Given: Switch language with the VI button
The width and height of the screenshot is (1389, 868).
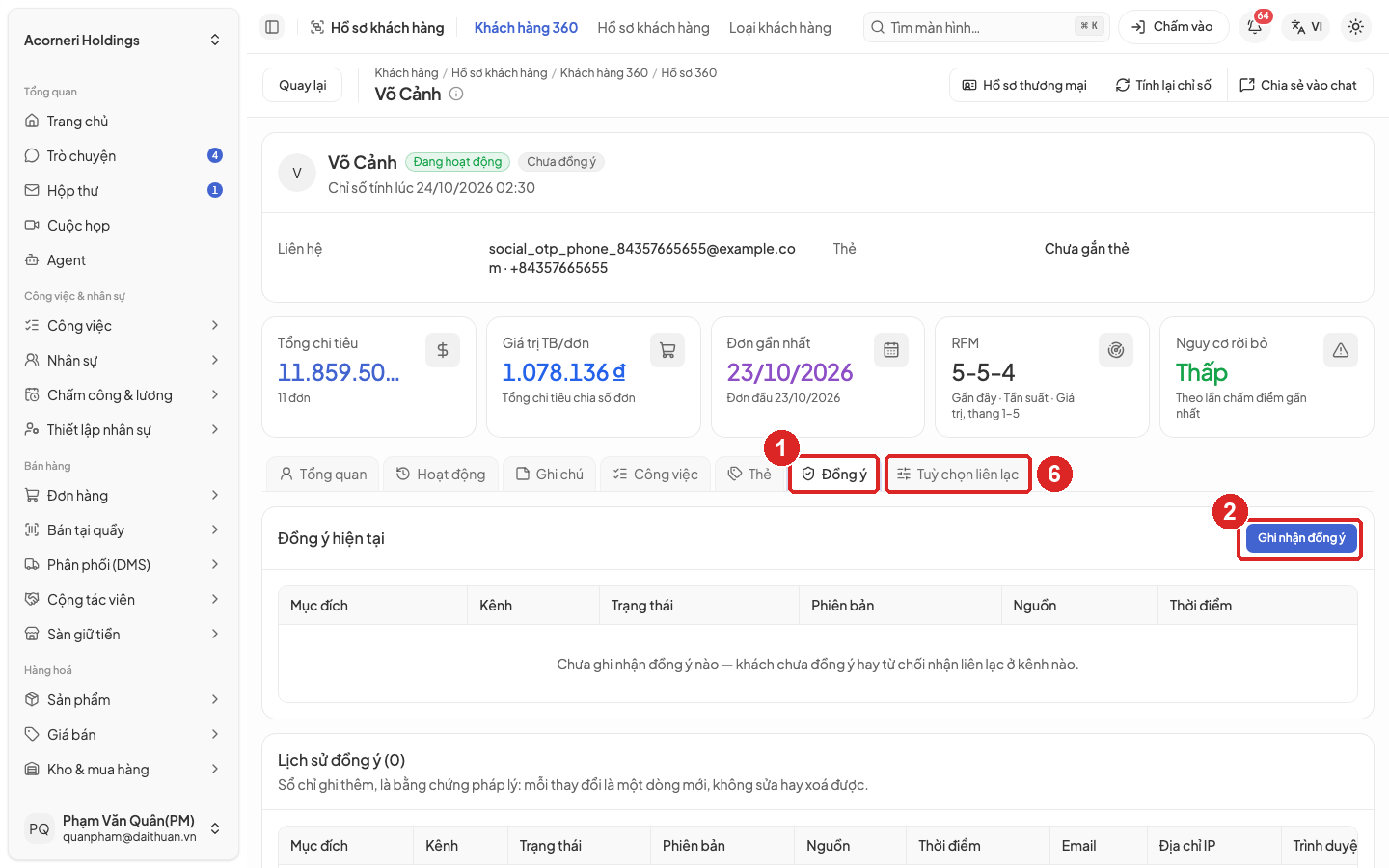Looking at the screenshot, I should point(1307,27).
